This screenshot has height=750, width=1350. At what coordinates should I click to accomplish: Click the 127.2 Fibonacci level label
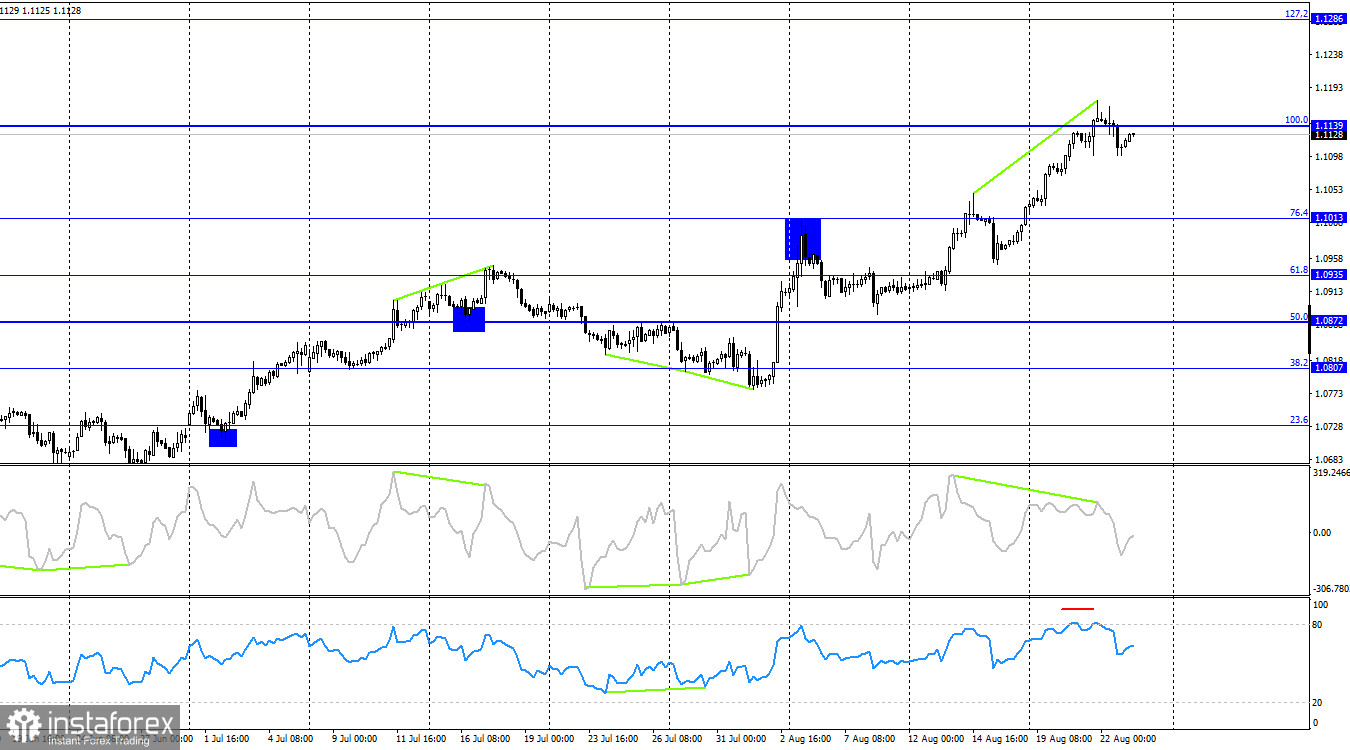click(x=1296, y=14)
